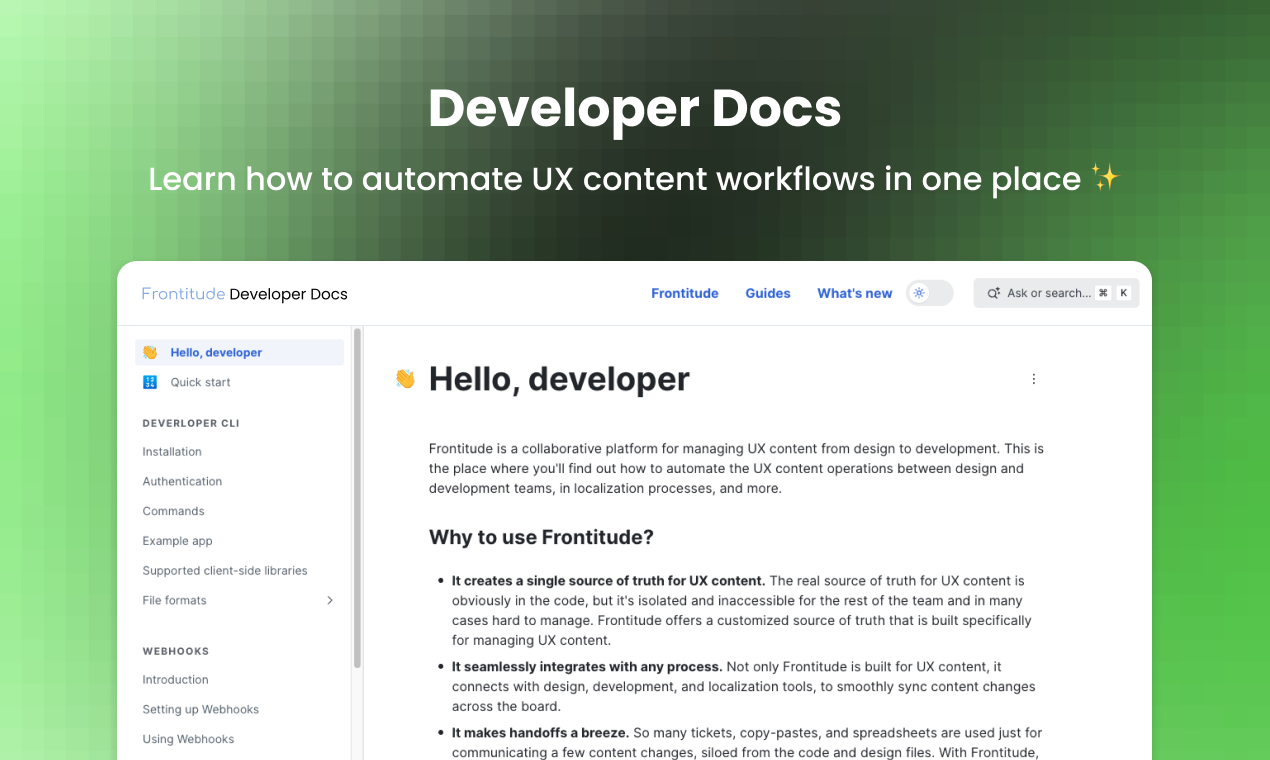Click the search magnifier icon

click(993, 293)
